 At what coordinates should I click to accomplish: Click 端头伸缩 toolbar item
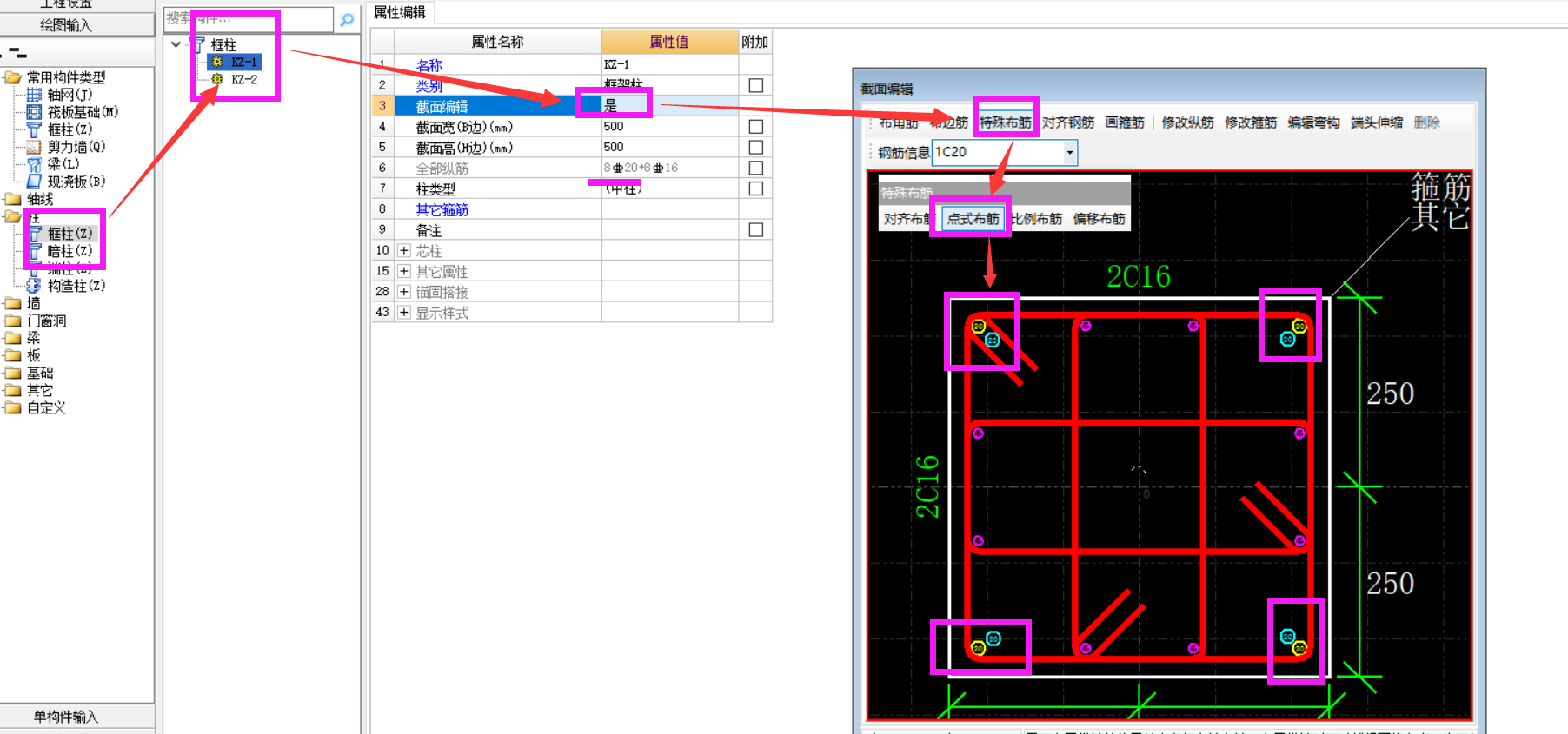coord(1377,122)
